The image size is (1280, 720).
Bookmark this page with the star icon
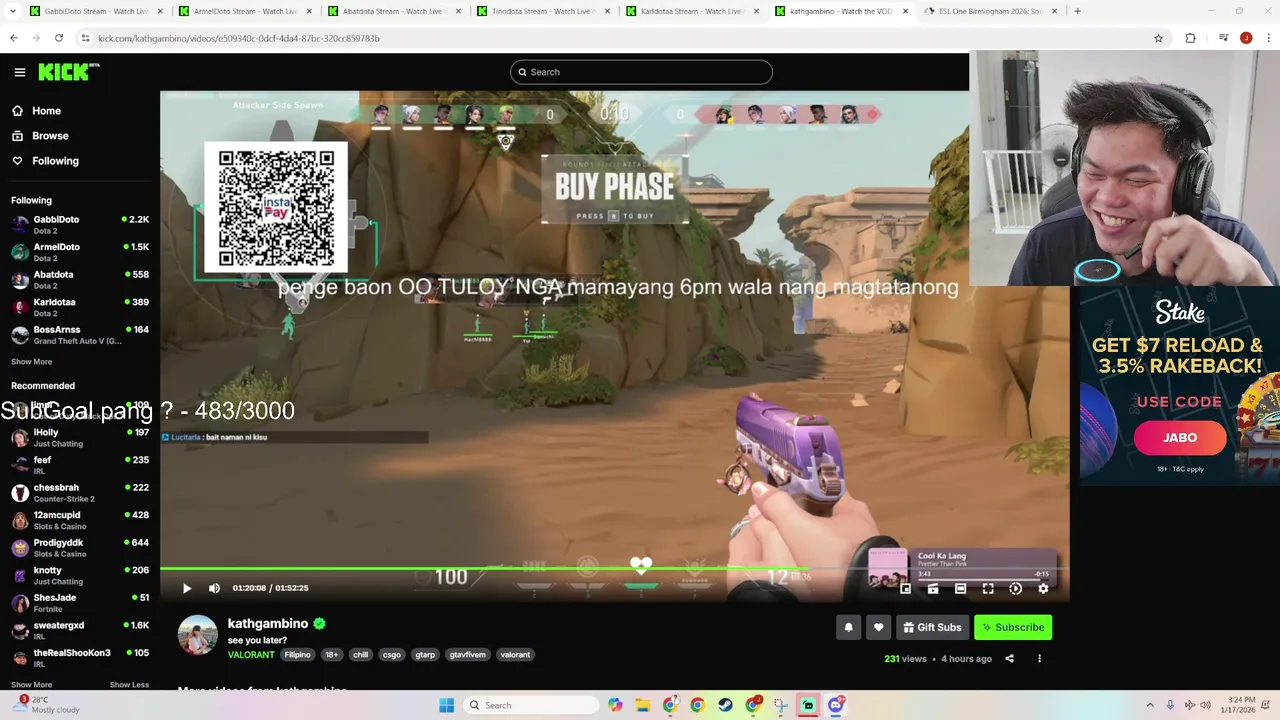tap(1158, 38)
